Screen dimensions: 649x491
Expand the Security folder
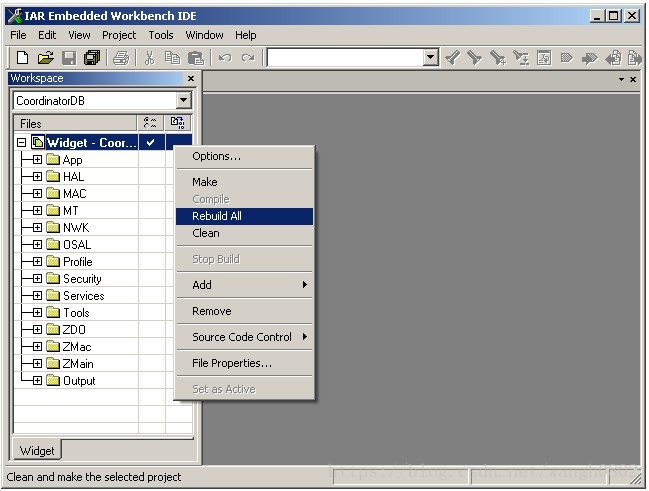(x=37, y=279)
